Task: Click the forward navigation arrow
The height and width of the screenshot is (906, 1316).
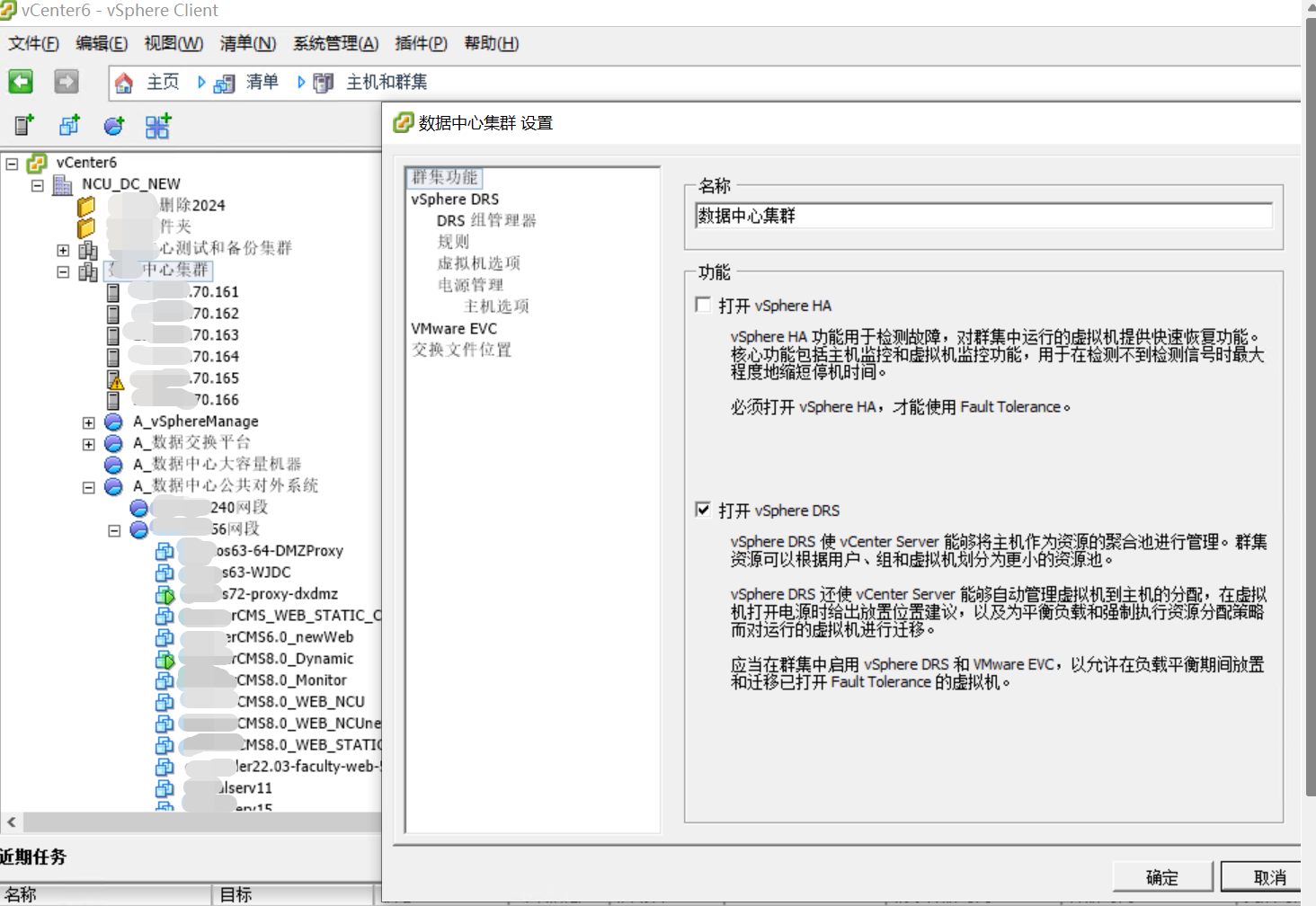Action: point(65,82)
